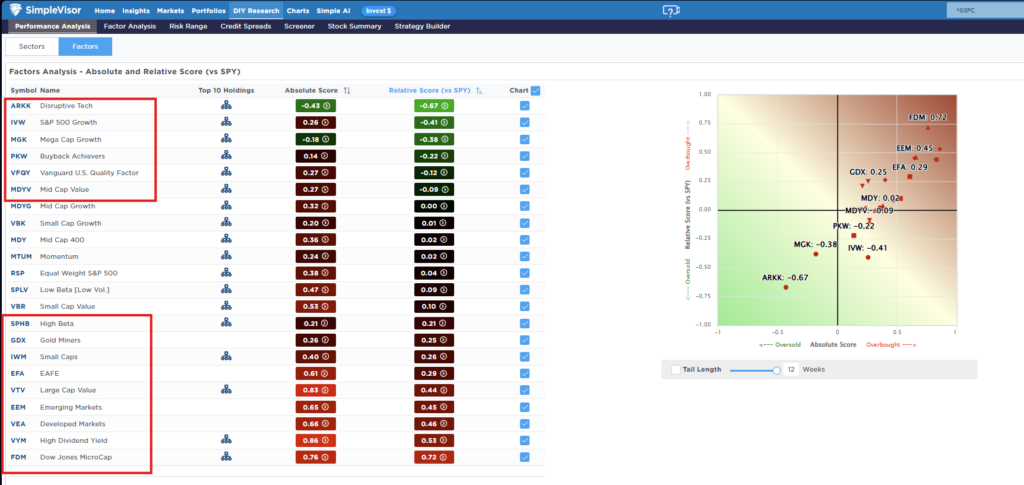Sort by Relative Score arrows
The height and width of the screenshot is (485, 1024).
pos(480,91)
